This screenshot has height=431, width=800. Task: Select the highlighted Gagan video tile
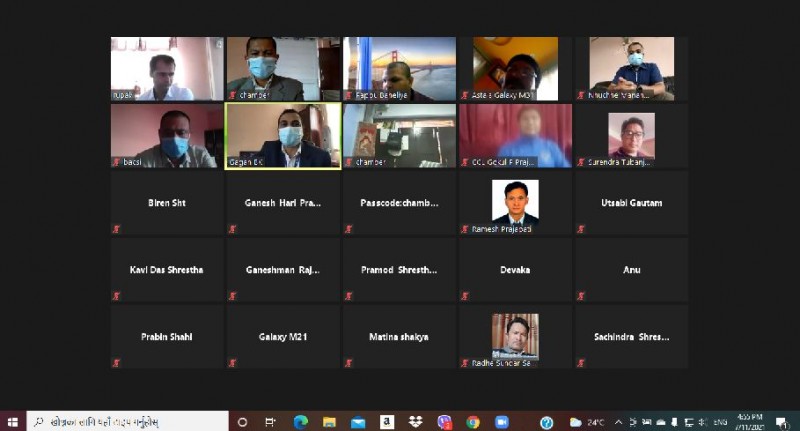283,135
